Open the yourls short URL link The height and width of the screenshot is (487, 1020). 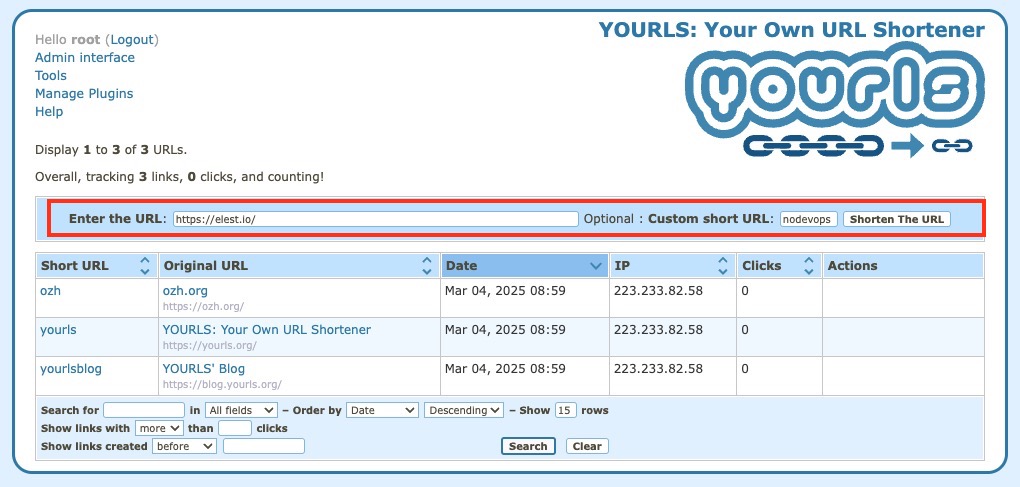[58, 330]
